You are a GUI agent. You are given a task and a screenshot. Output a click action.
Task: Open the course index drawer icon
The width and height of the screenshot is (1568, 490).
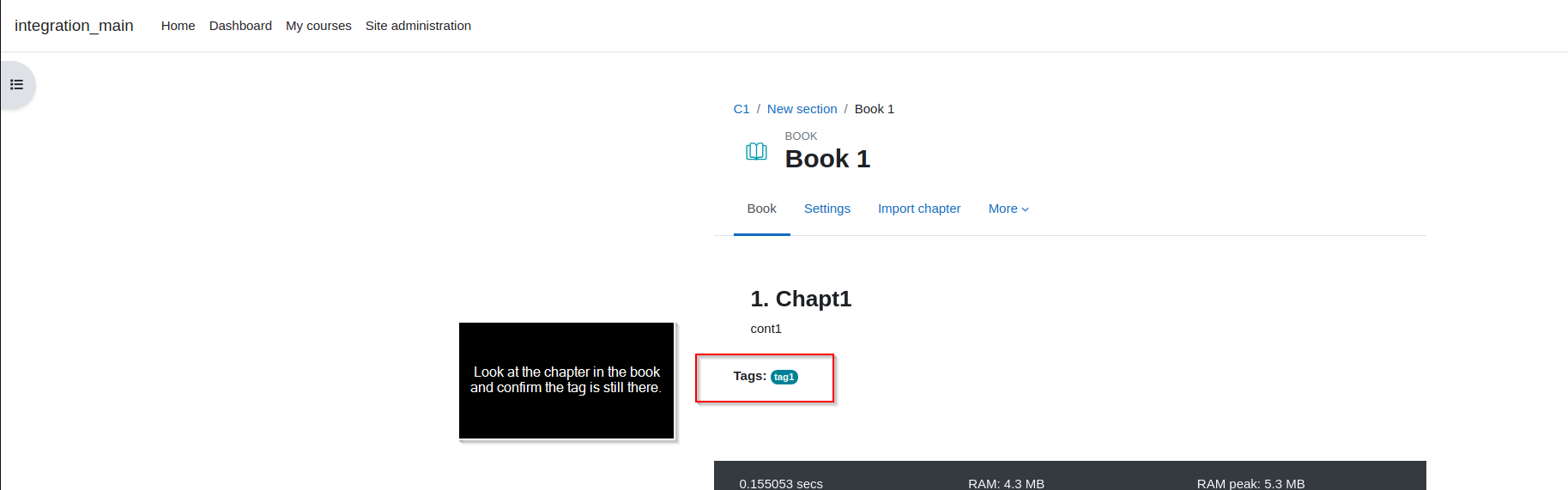click(16, 85)
